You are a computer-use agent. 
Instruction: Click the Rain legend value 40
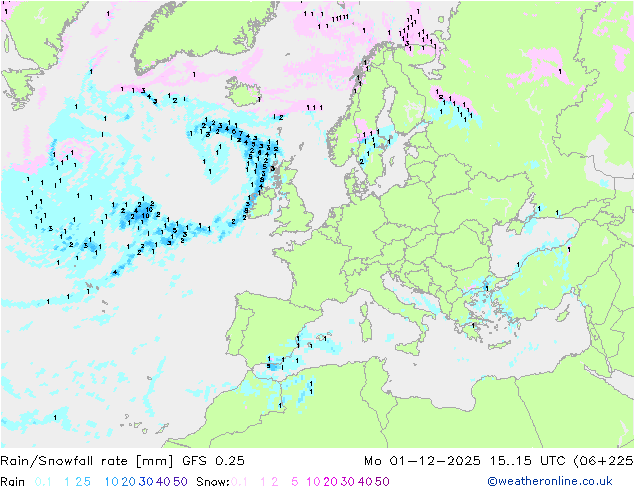[x=163, y=482]
